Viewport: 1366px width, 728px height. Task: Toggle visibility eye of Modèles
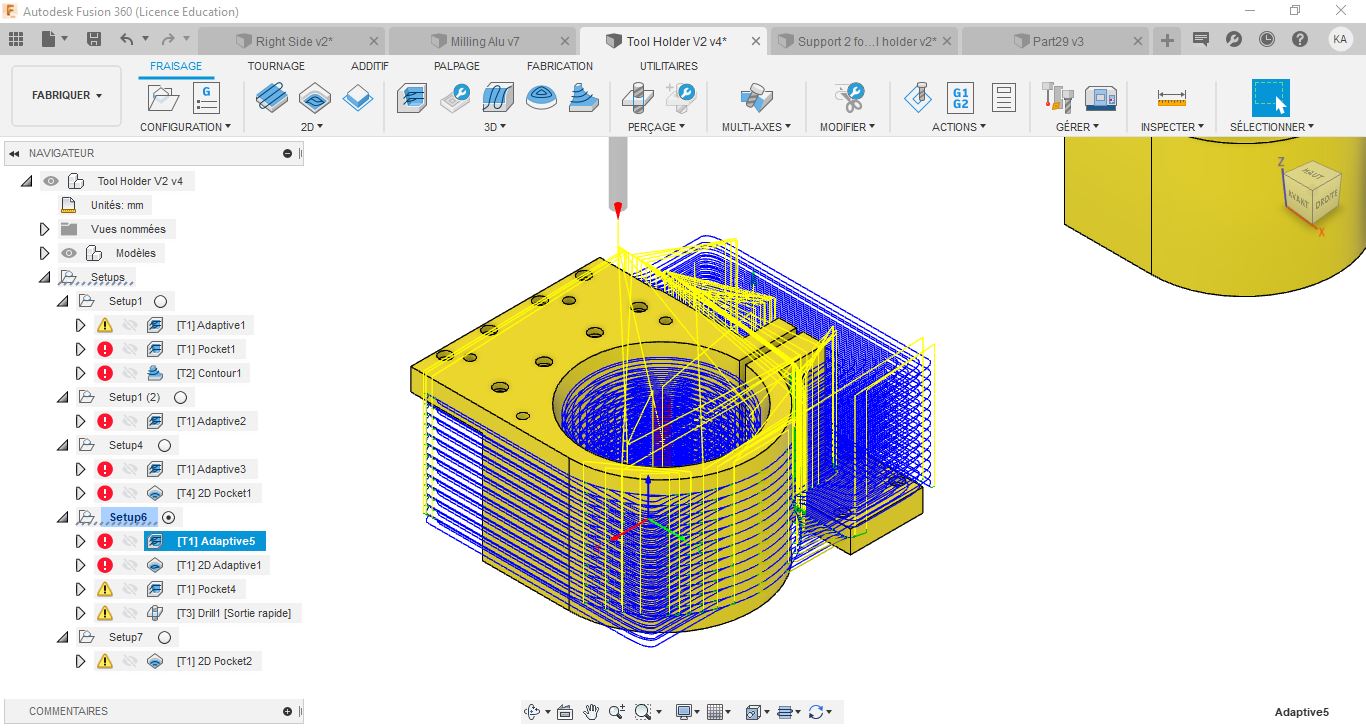69,253
